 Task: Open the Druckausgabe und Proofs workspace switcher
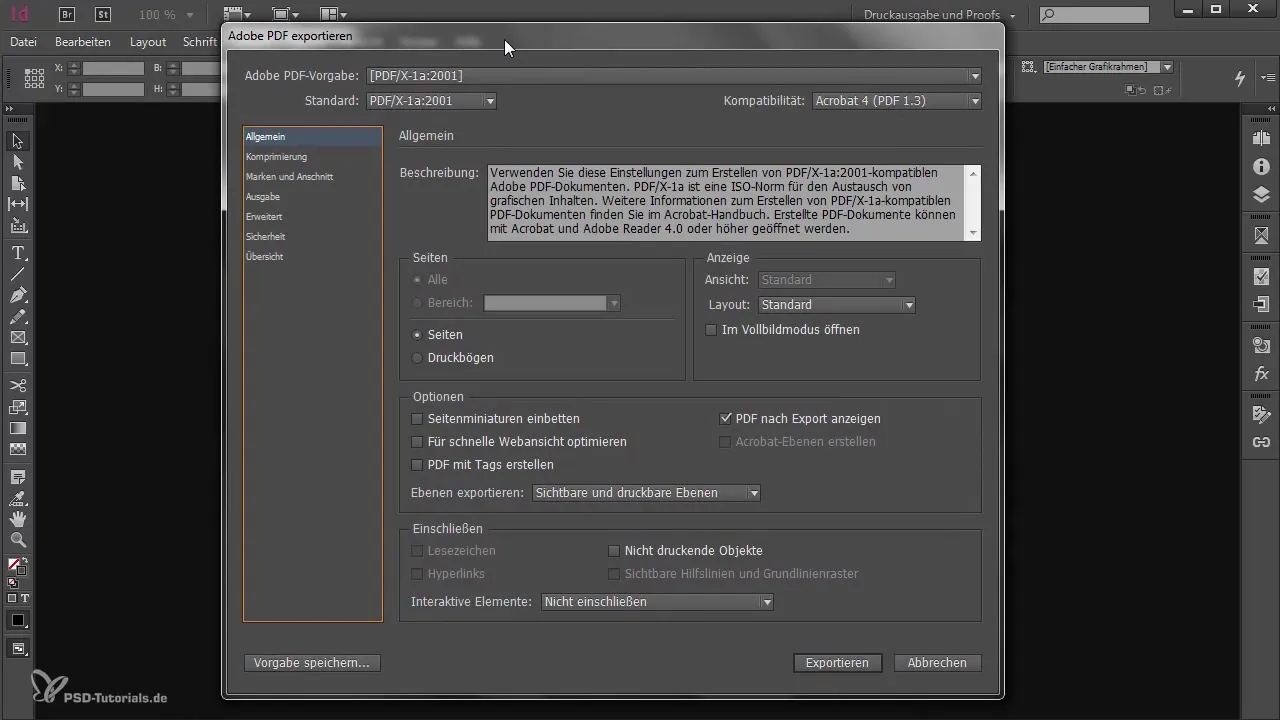point(939,15)
